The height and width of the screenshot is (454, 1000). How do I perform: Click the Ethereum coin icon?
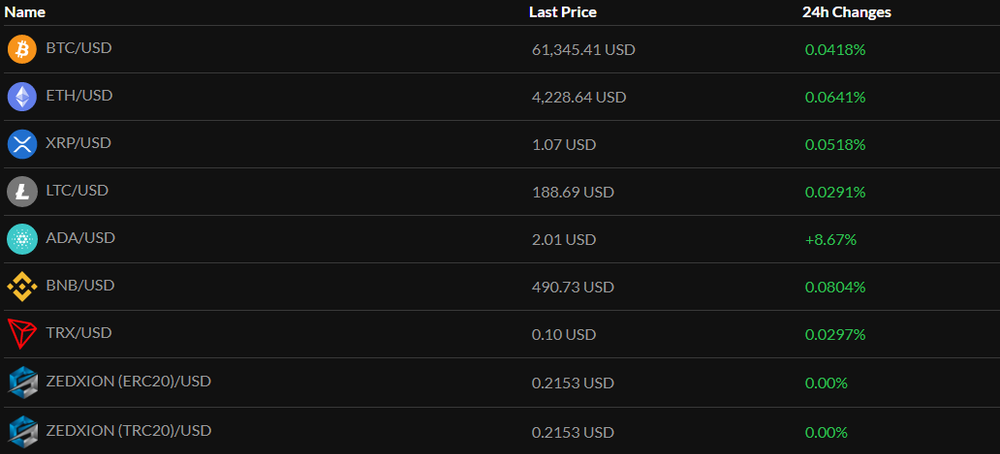pyautogui.click(x=22, y=97)
